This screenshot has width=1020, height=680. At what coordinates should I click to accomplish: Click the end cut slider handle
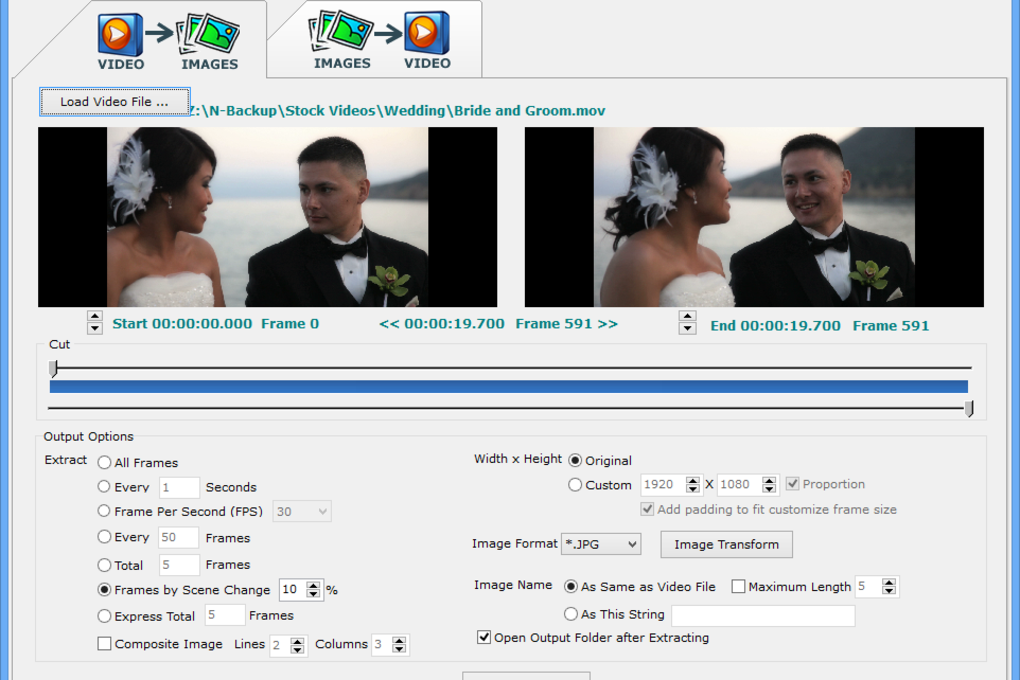(x=969, y=409)
